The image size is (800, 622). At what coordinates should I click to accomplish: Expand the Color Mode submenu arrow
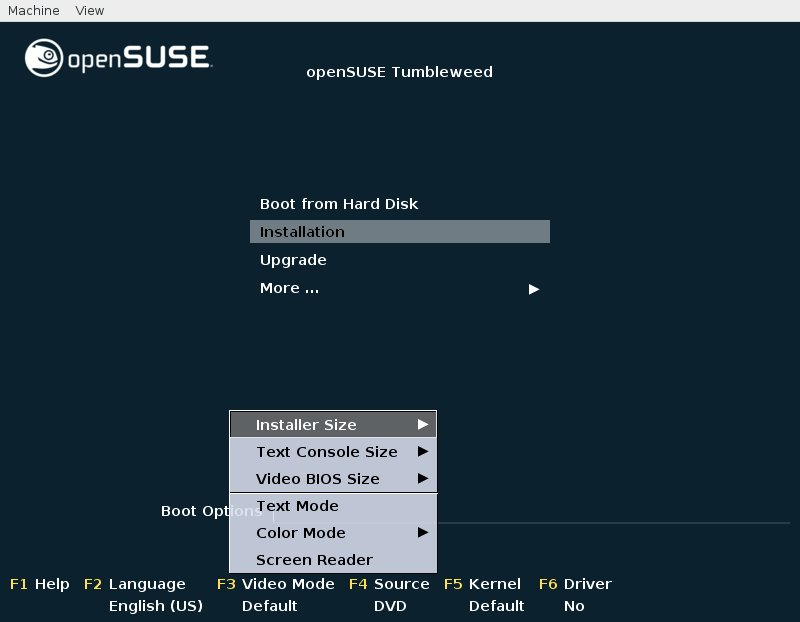(x=422, y=532)
